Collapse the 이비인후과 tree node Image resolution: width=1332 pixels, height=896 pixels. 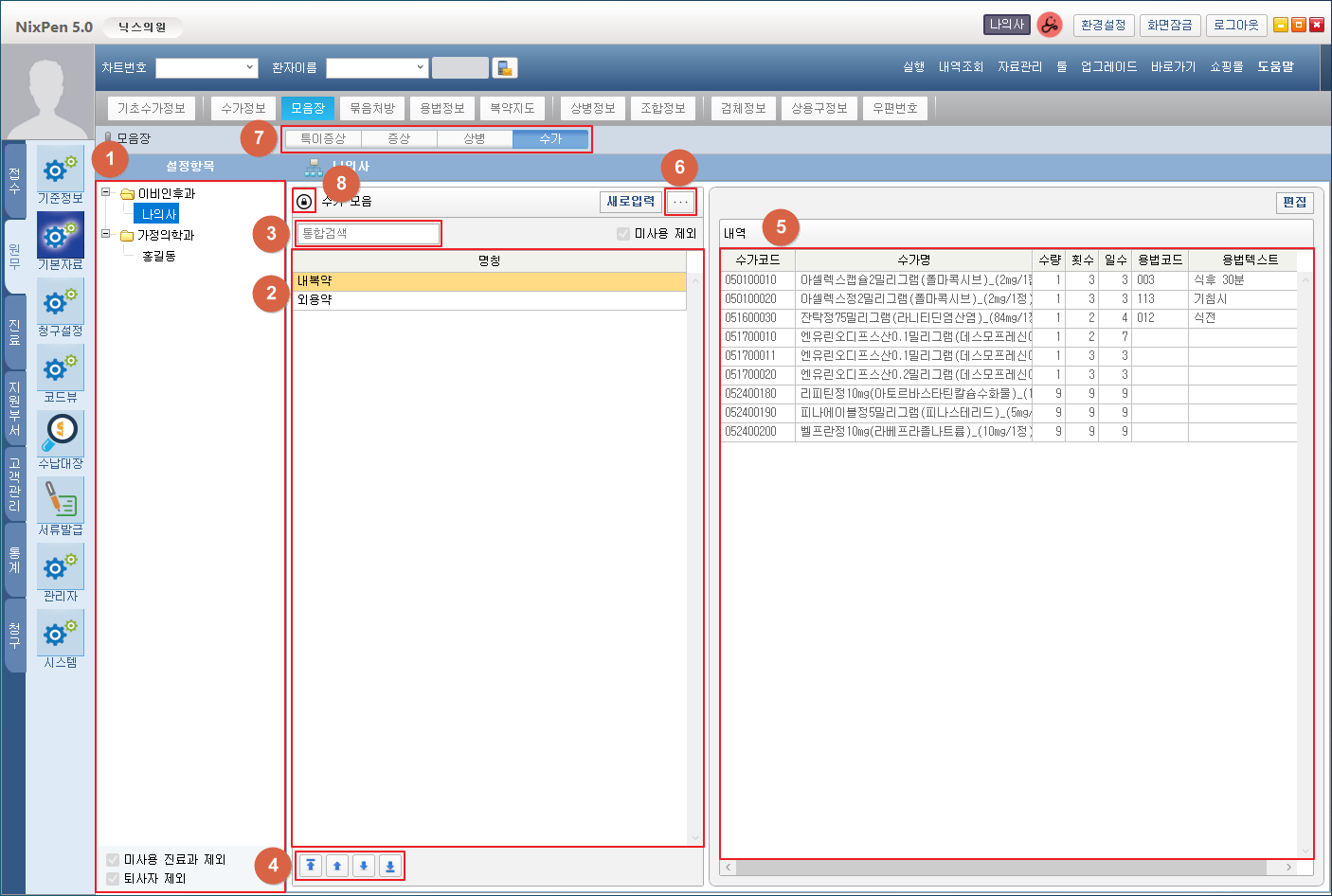pos(106,192)
